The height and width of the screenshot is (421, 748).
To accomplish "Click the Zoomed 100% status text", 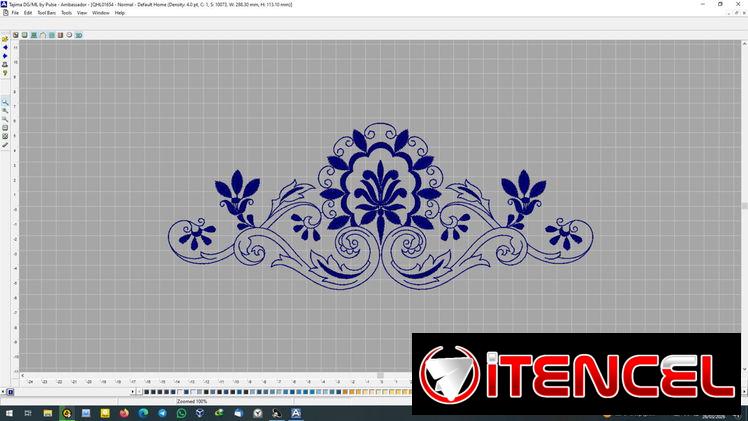I will 192,401.
